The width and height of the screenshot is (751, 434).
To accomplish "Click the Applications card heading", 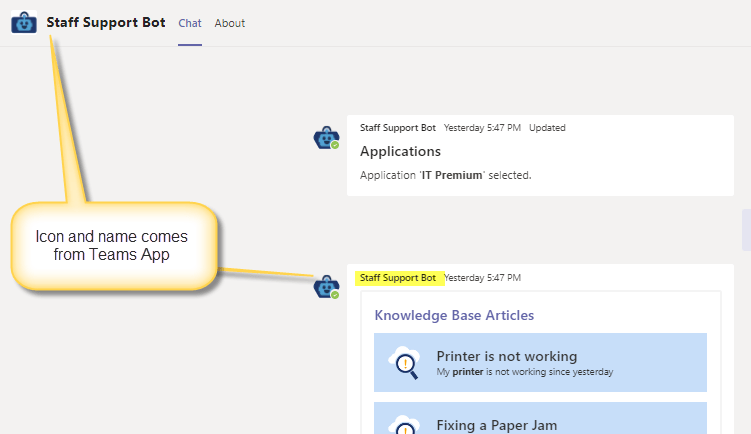I will coord(400,152).
